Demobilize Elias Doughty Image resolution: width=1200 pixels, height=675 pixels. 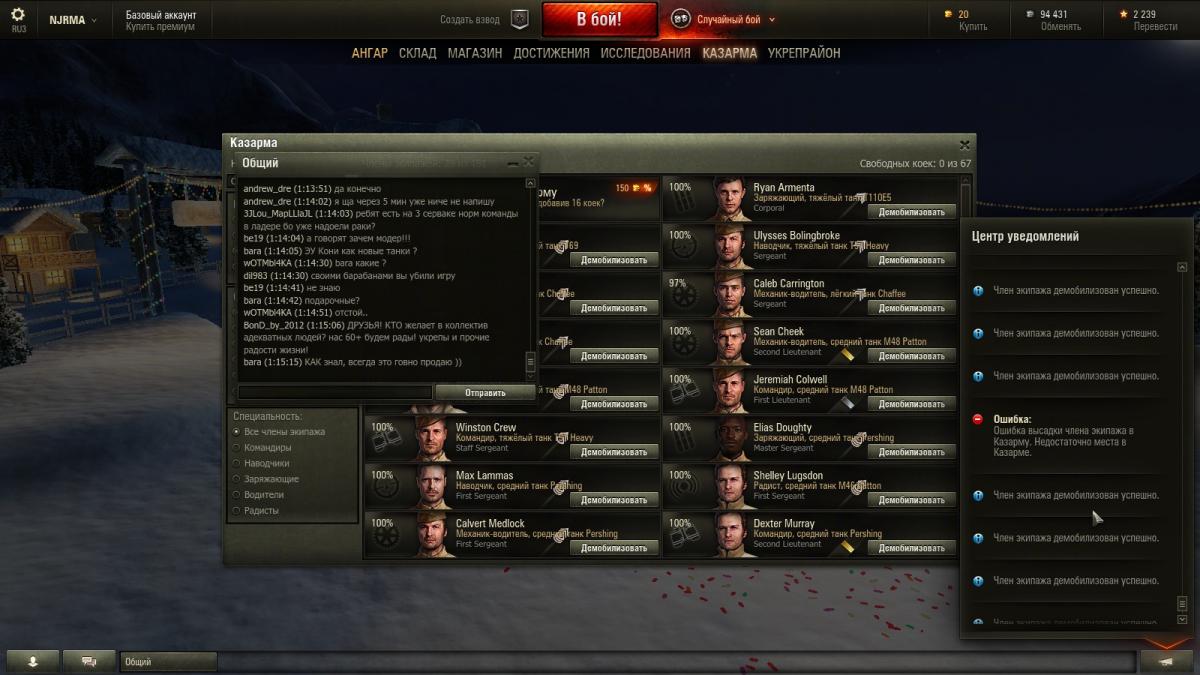coord(911,452)
